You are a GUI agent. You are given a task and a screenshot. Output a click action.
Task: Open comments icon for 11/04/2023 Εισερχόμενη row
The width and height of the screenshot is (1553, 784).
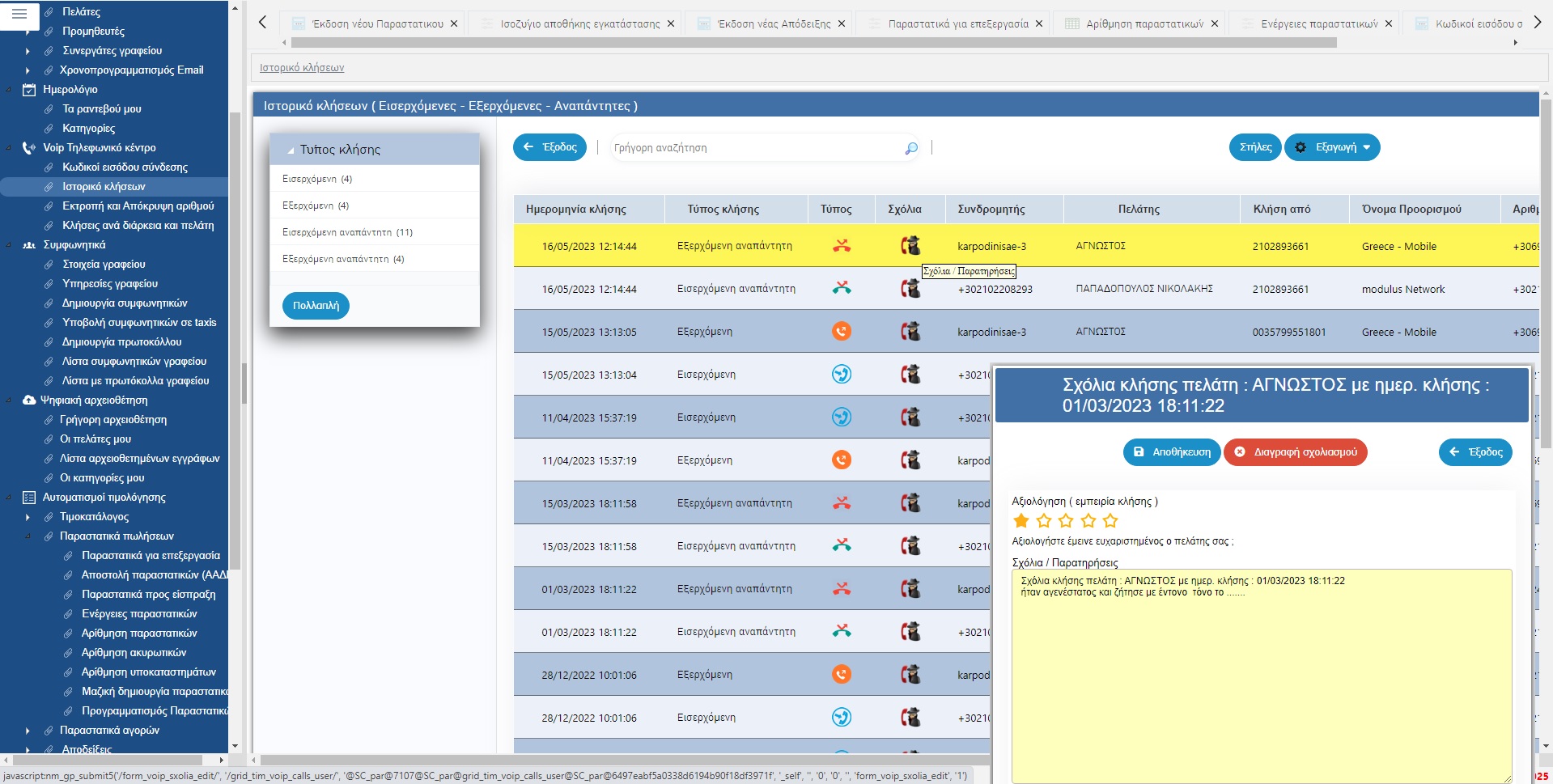click(x=910, y=417)
